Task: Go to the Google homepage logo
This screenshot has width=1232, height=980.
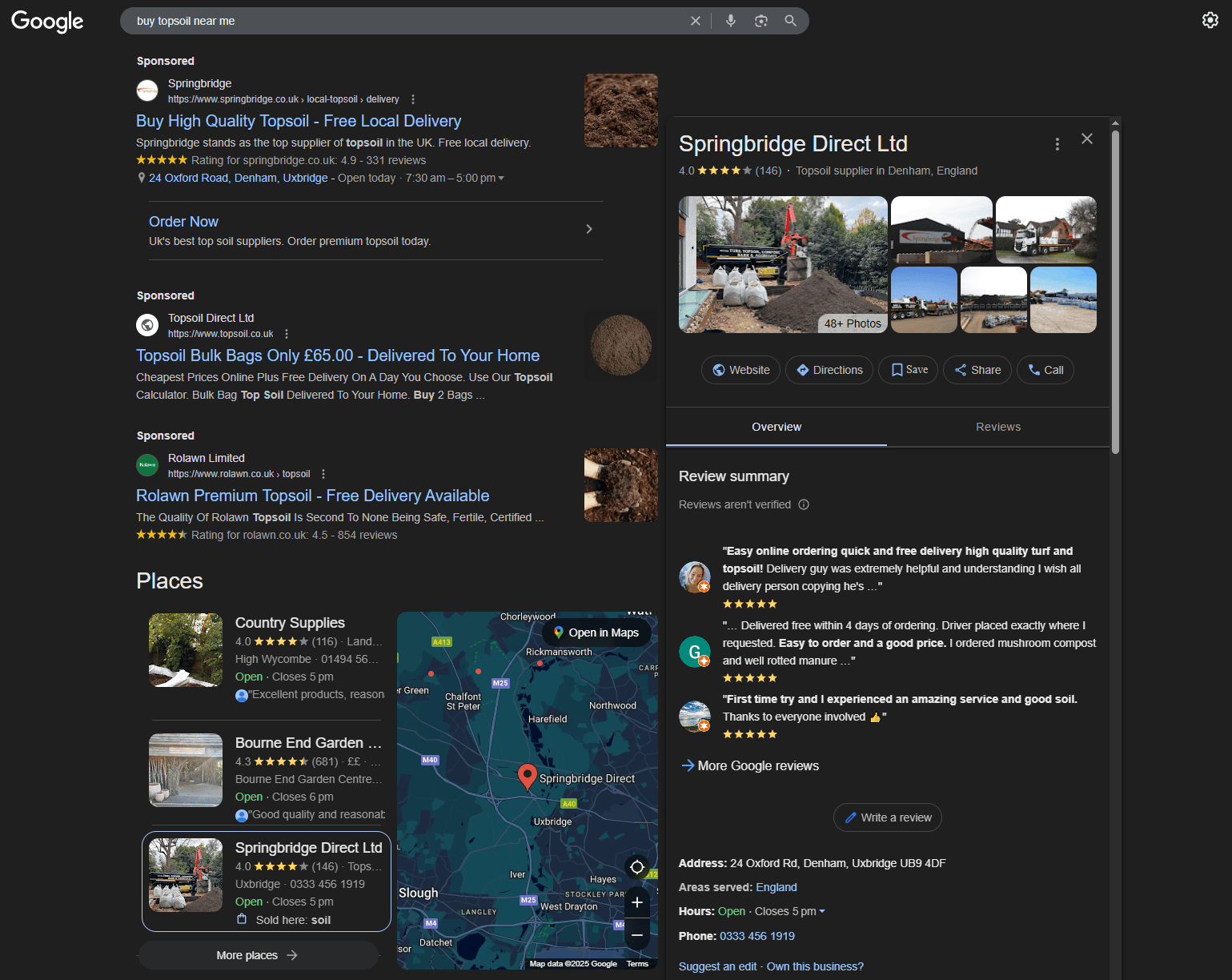Action: click(x=47, y=22)
